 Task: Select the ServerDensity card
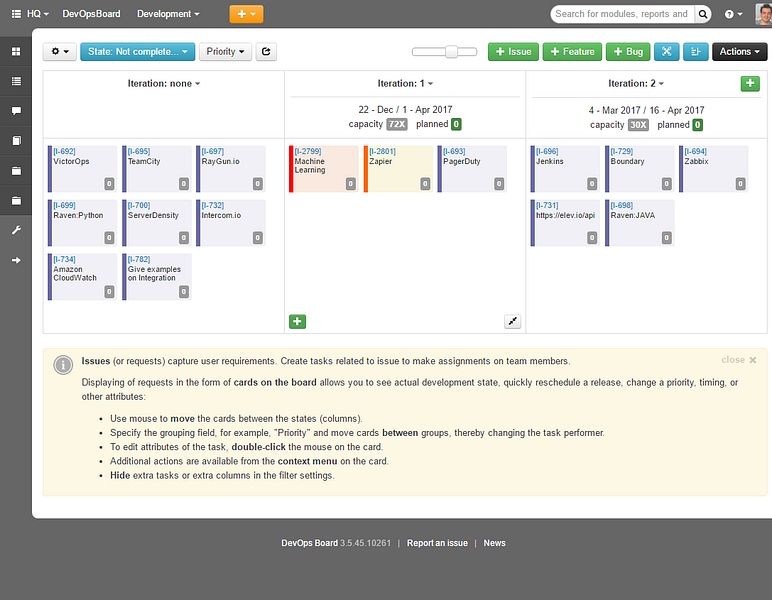click(157, 223)
